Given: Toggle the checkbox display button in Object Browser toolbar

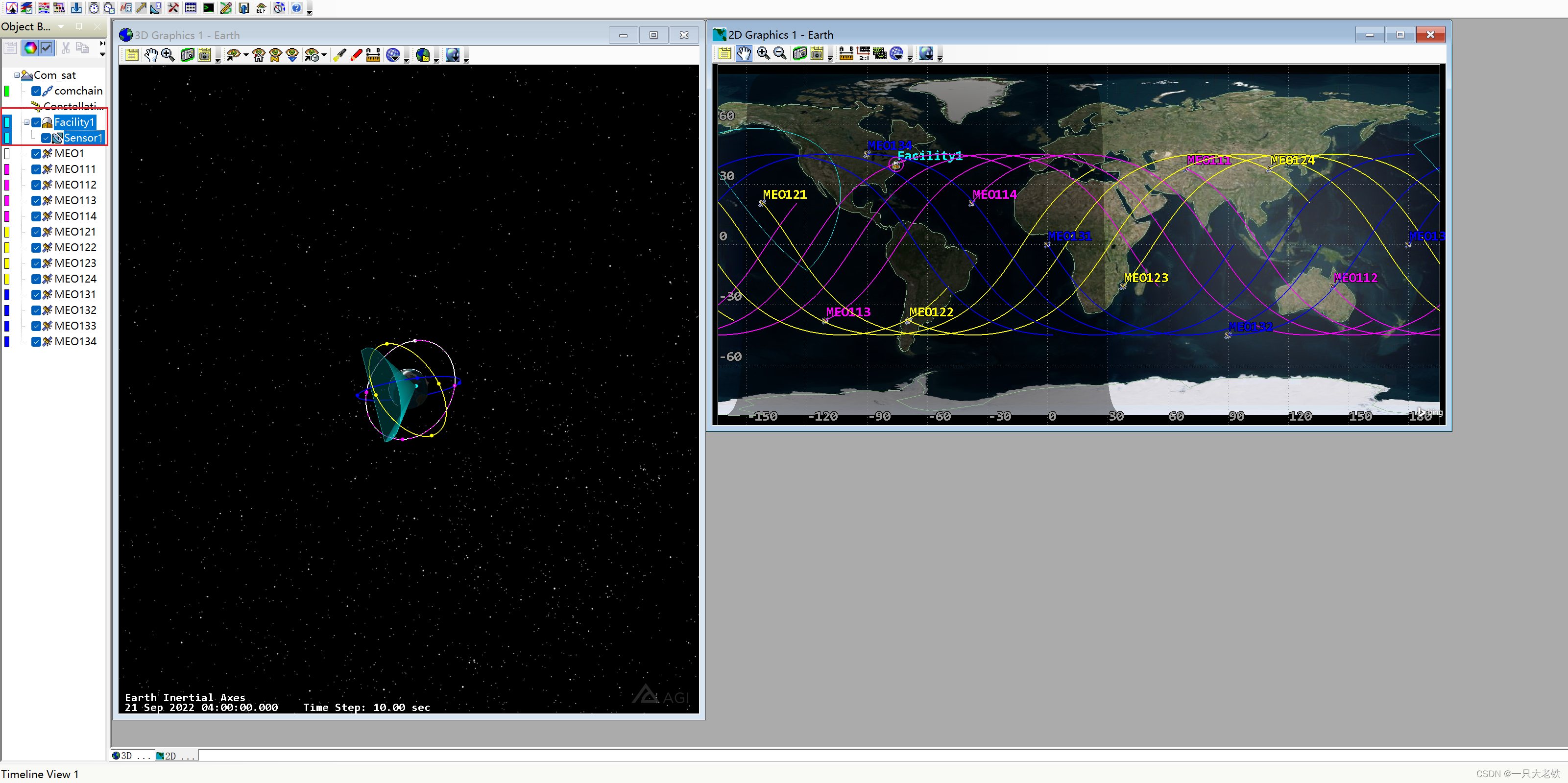Looking at the screenshot, I should pos(46,47).
